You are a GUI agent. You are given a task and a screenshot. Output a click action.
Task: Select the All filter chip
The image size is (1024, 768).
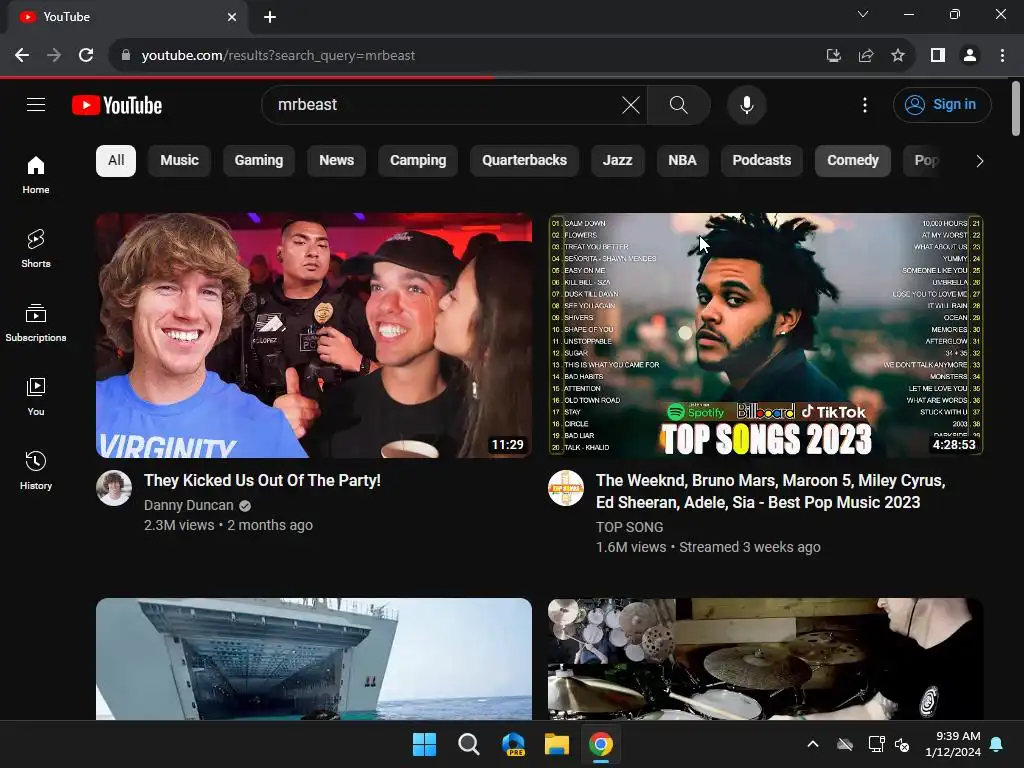click(116, 161)
